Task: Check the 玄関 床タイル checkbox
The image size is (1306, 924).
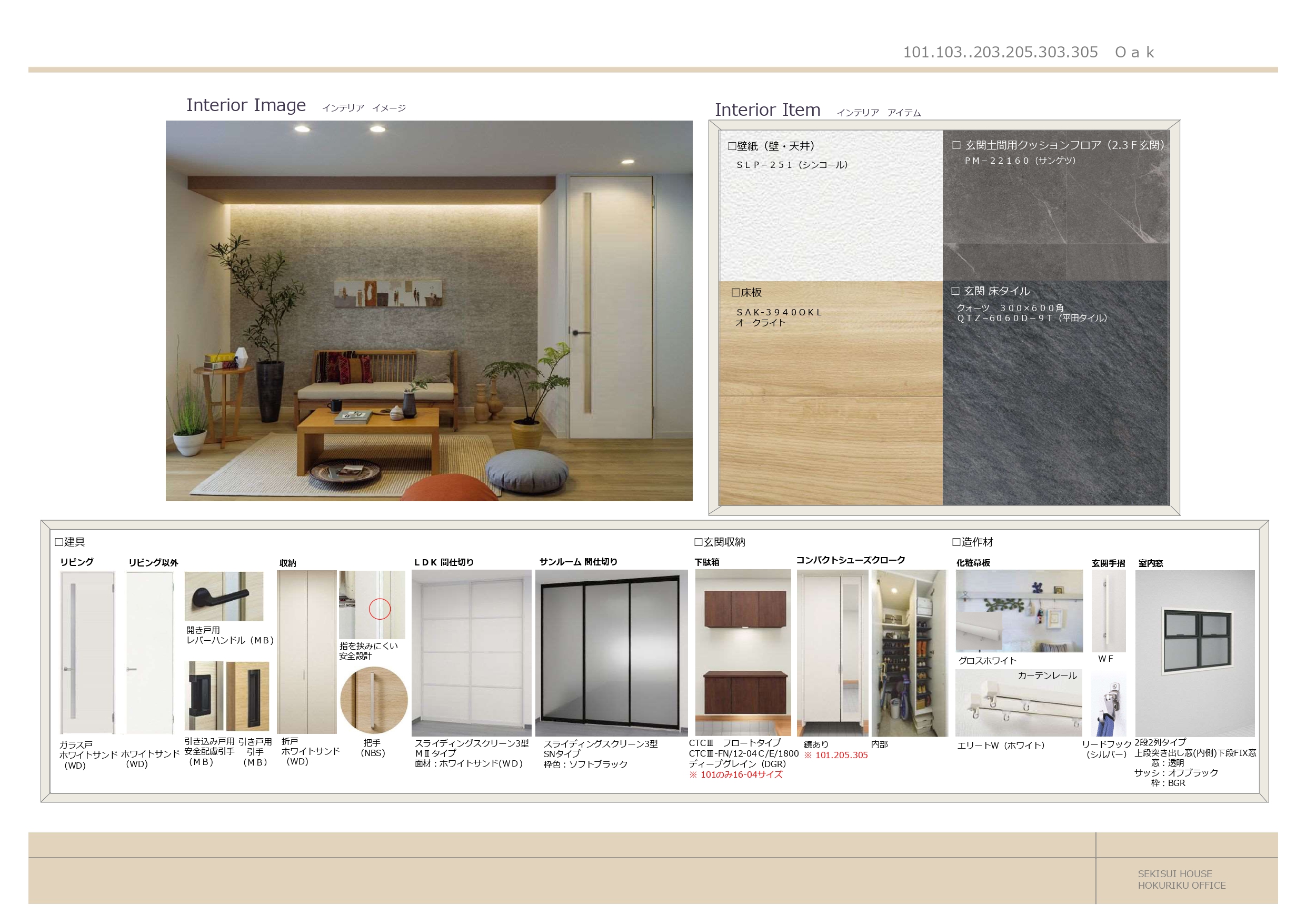Action: [x=955, y=291]
